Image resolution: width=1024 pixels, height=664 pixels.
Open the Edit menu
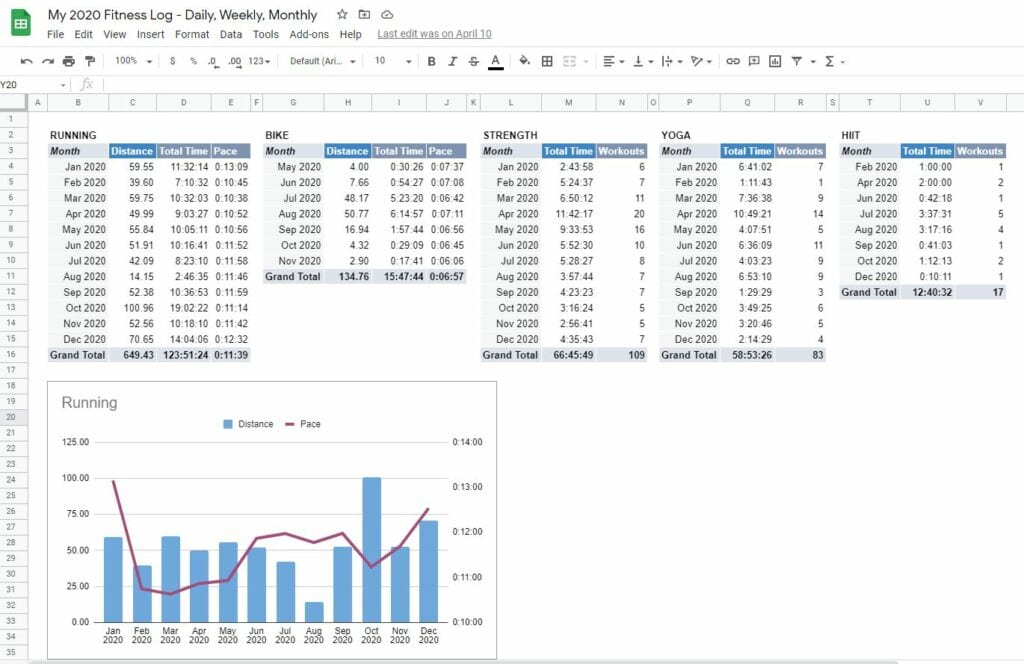point(83,35)
